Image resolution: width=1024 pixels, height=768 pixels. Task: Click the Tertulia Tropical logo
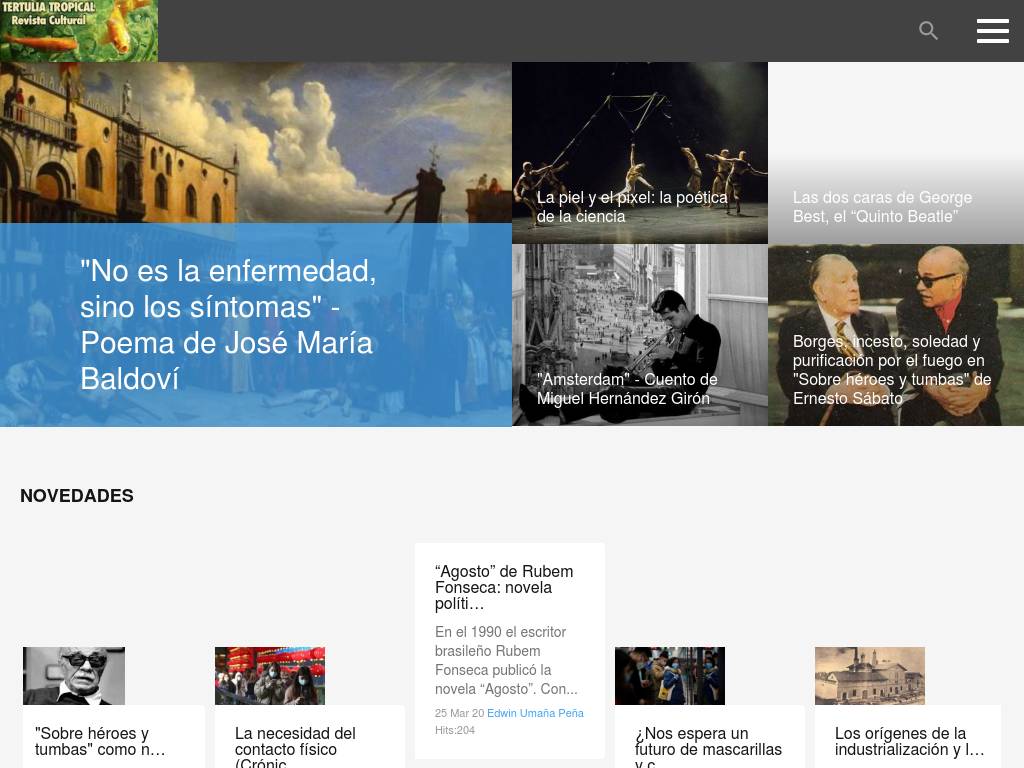(x=79, y=31)
